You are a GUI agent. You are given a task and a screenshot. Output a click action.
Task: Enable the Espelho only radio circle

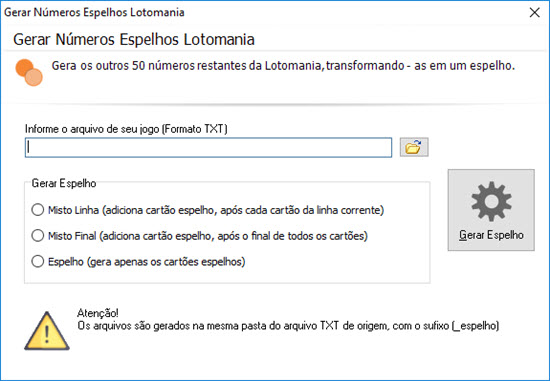pyautogui.click(x=38, y=261)
